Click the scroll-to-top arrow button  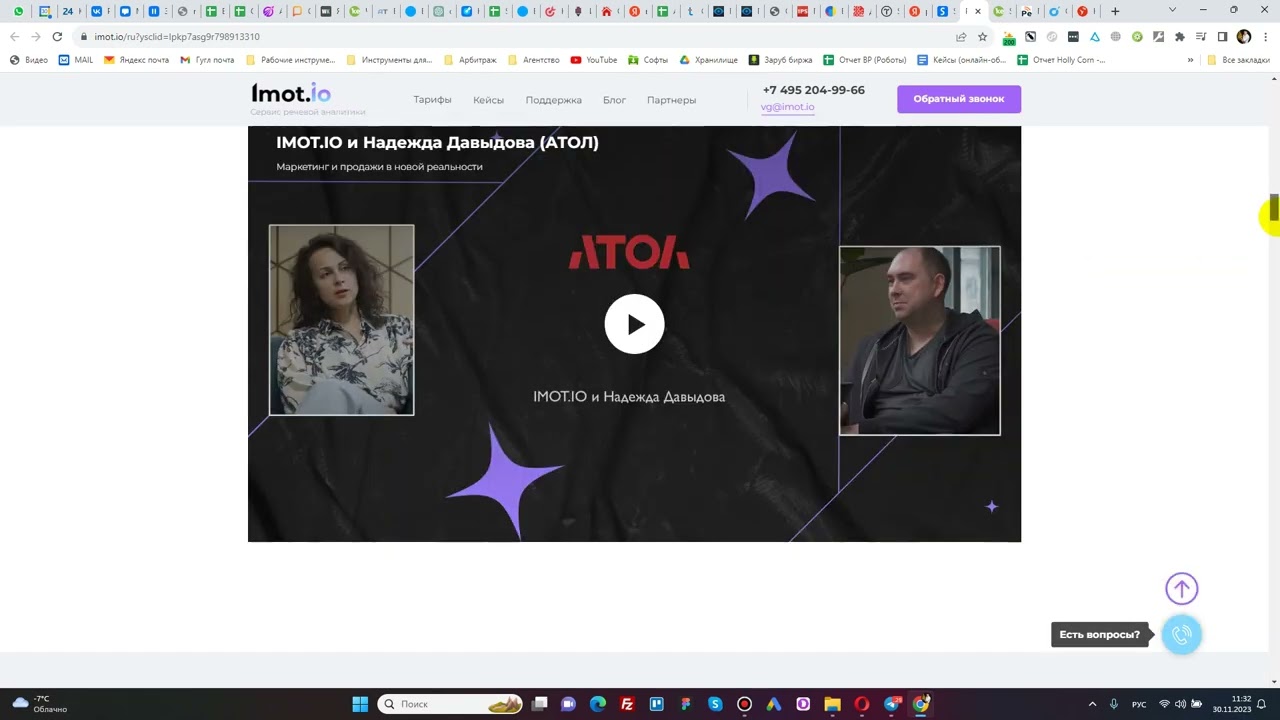(1181, 589)
